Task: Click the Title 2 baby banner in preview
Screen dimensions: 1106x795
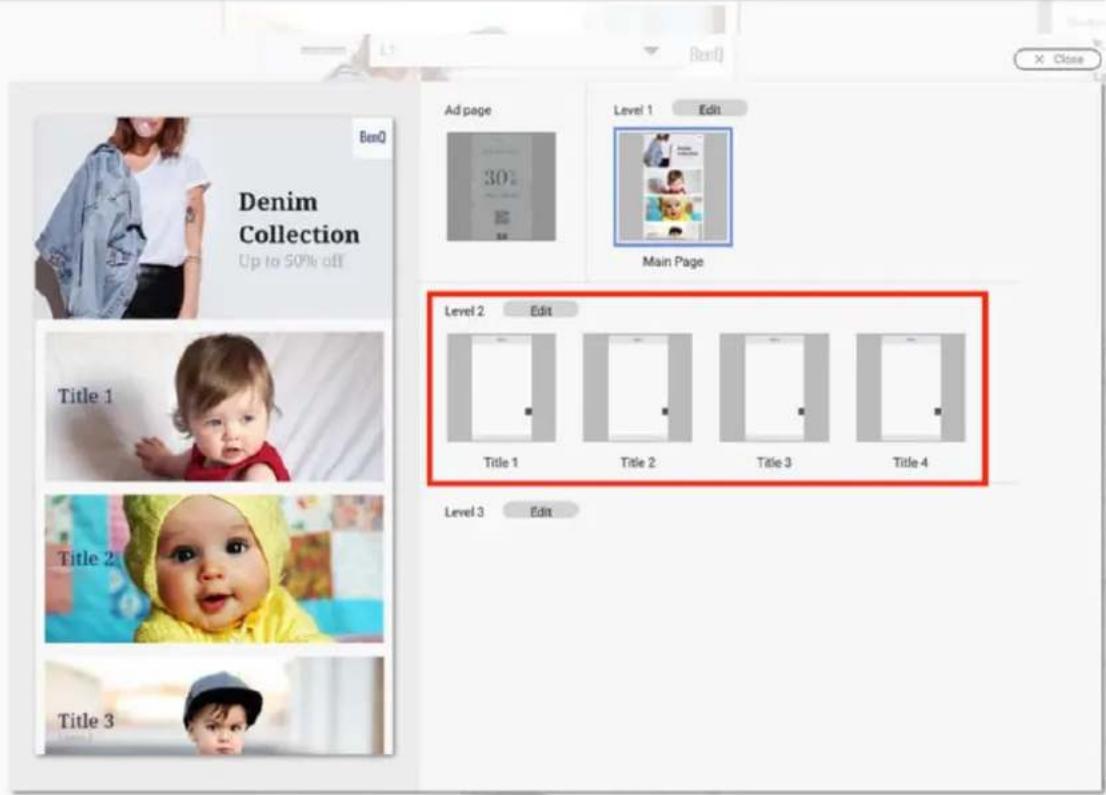Action: (x=214, y=569)
